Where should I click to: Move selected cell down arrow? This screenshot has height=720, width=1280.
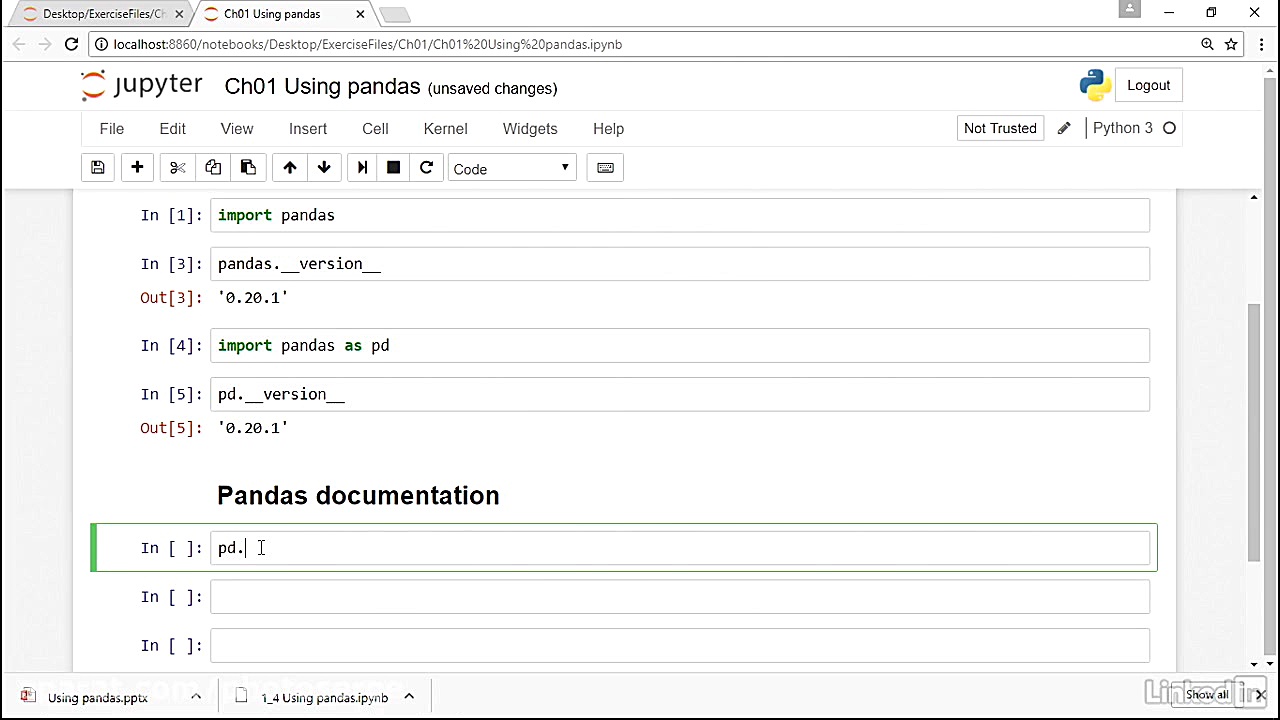324,168
